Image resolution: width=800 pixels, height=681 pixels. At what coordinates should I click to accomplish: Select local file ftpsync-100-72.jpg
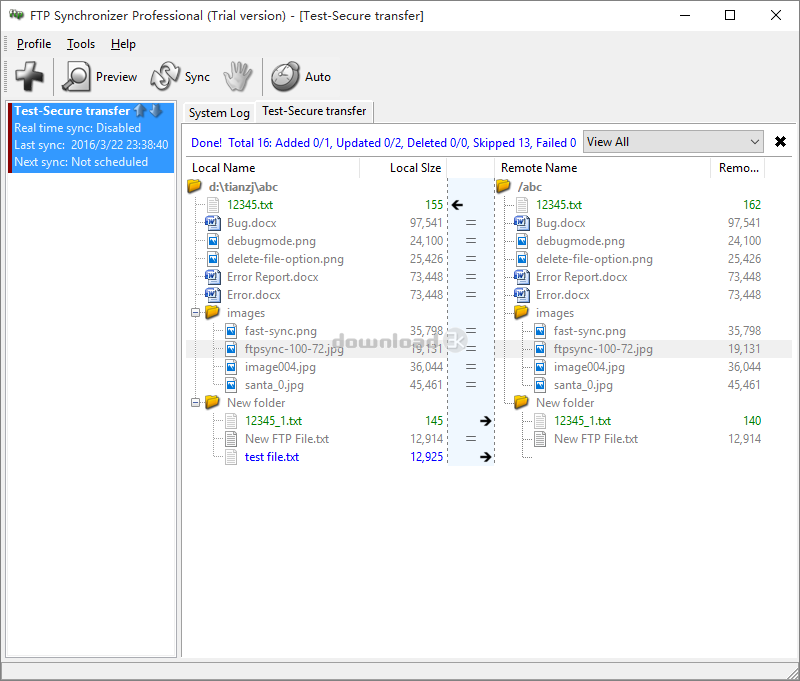tap(294, 349)
